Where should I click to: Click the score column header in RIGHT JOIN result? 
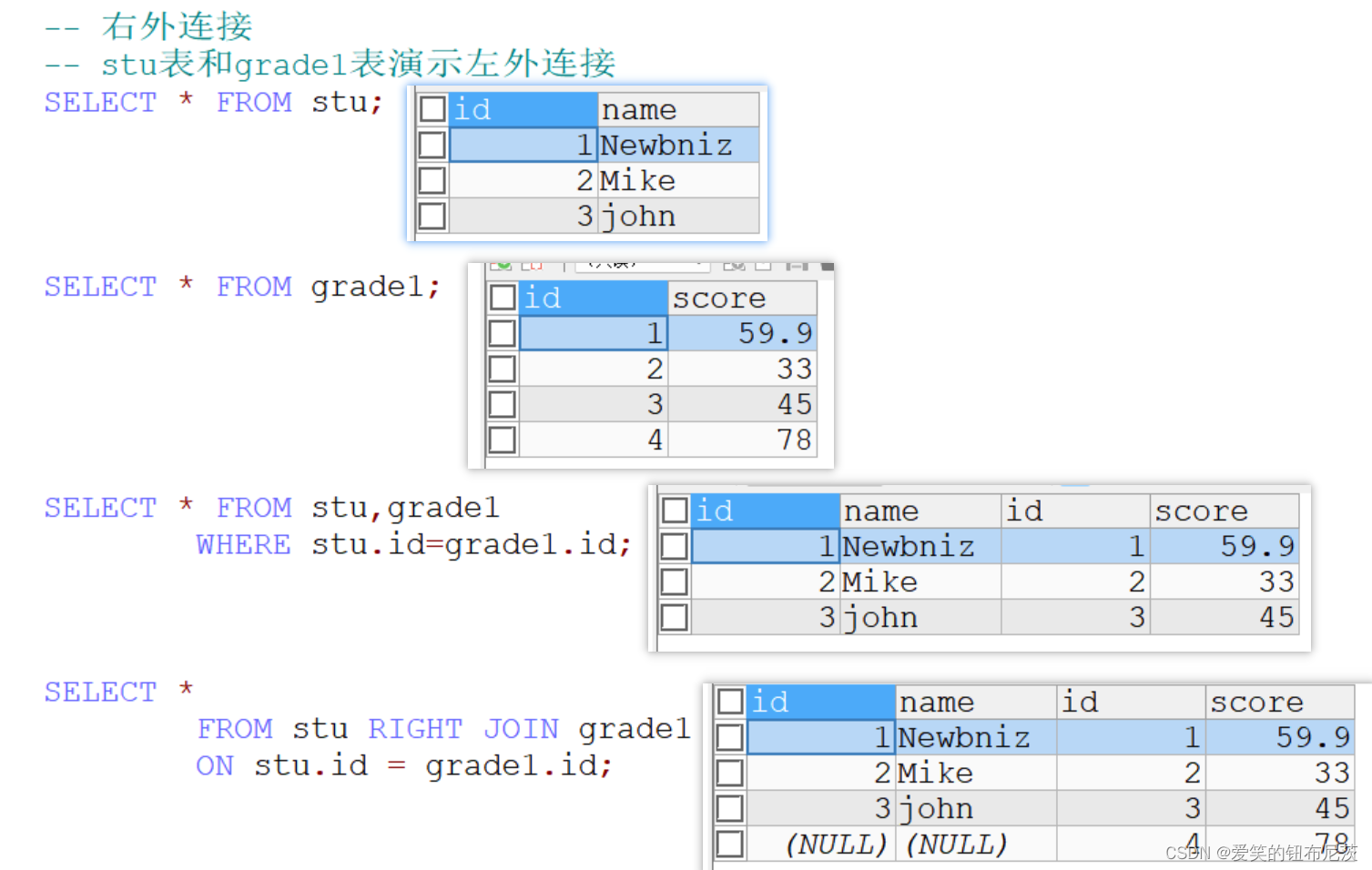coord(1280,702)
